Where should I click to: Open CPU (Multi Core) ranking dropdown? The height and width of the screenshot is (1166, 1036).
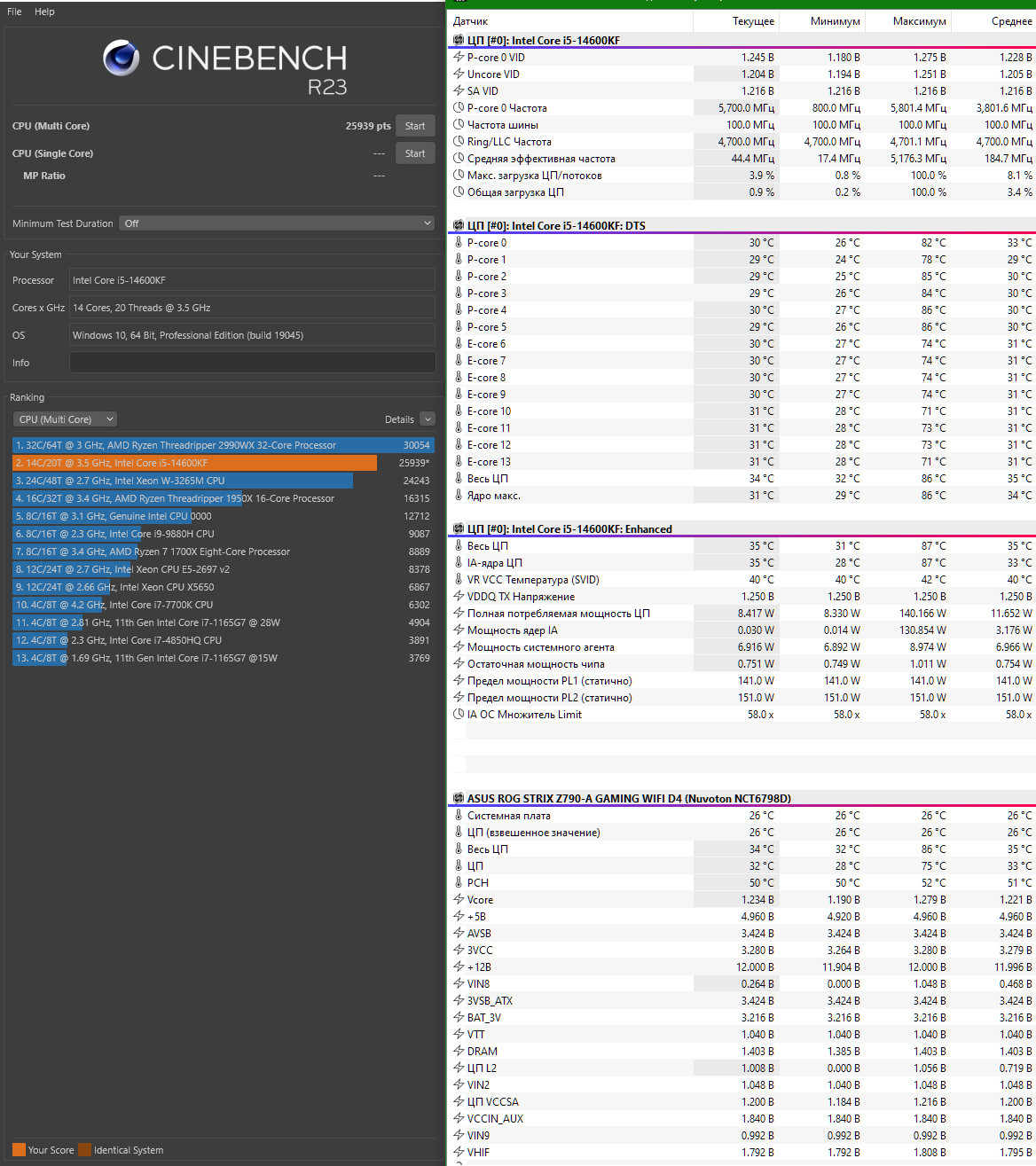[x=65, y=419]
